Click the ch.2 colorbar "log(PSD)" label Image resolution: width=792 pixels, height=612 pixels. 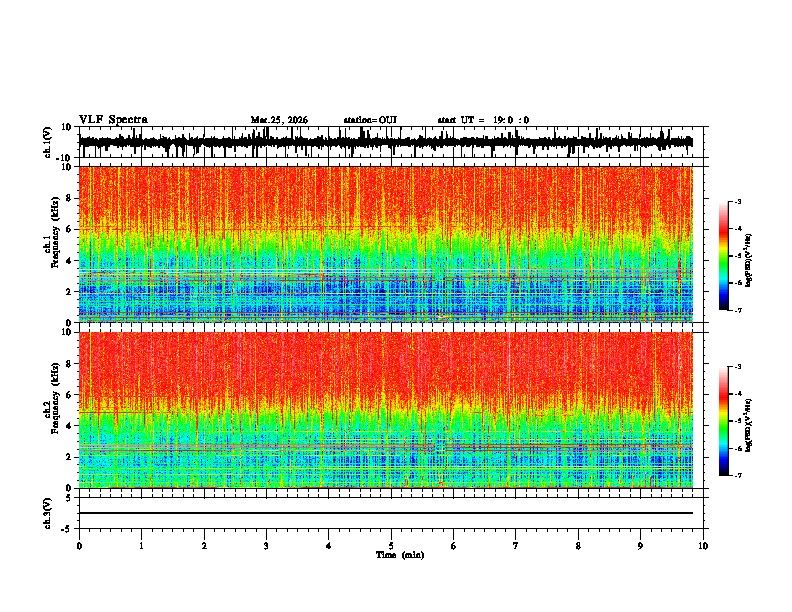[749, 426]
